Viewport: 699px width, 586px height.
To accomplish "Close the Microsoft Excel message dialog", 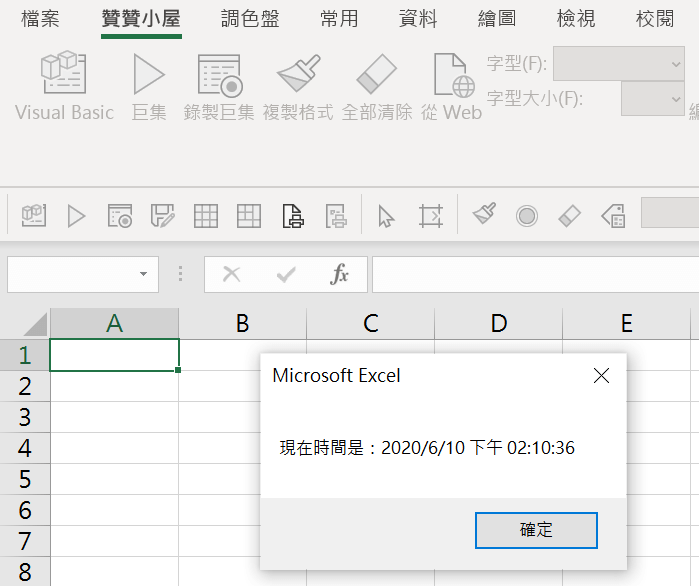I will [601, 376].
